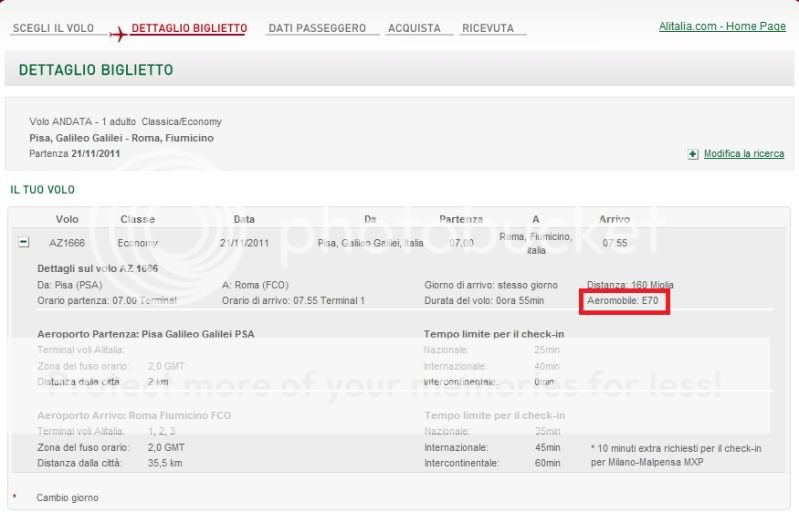
Task: Open the RICEVUTA step tab
Action: point(488,28)
